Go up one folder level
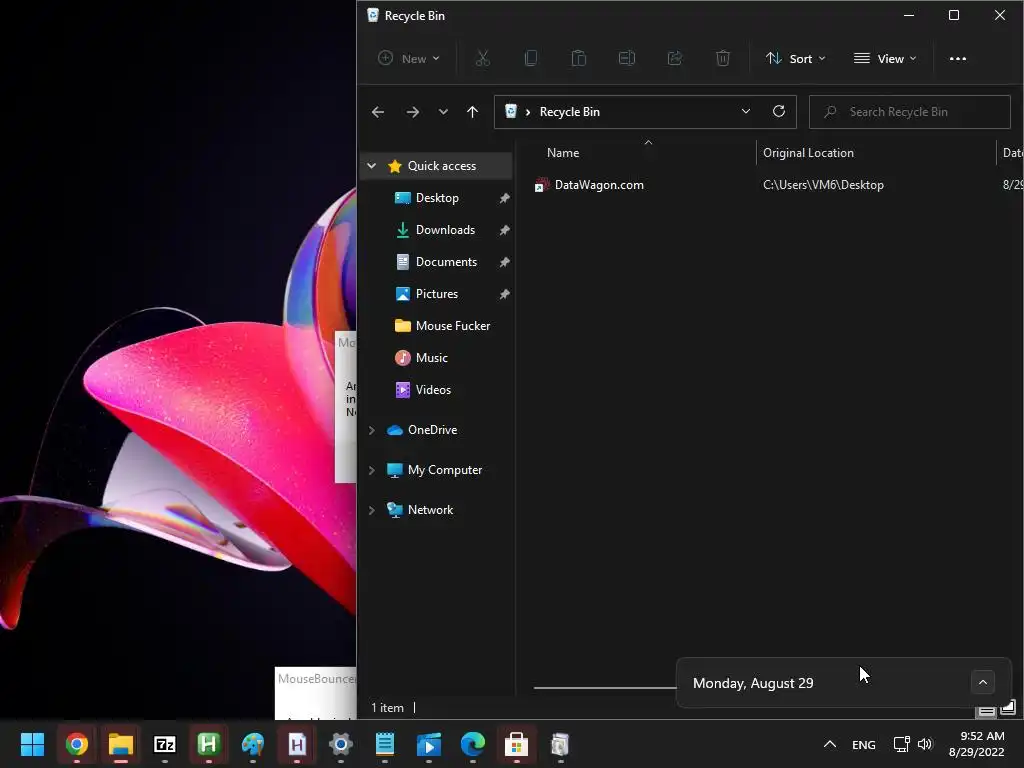Image resolution: width=1024 pixels, height=768 pixels. point(472,112)
